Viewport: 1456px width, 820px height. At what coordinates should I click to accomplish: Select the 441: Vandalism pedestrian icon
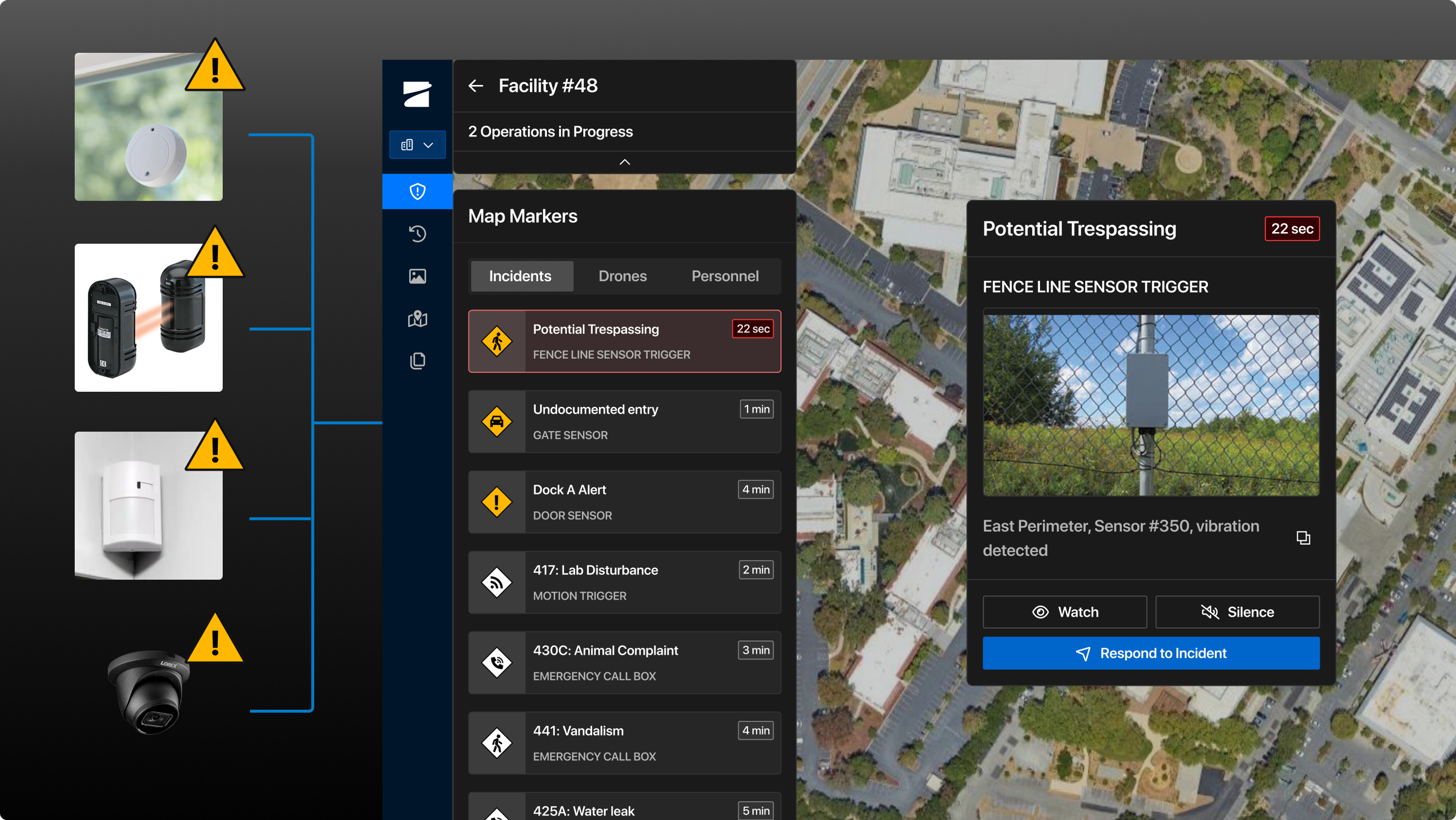(x=497, y=743)
